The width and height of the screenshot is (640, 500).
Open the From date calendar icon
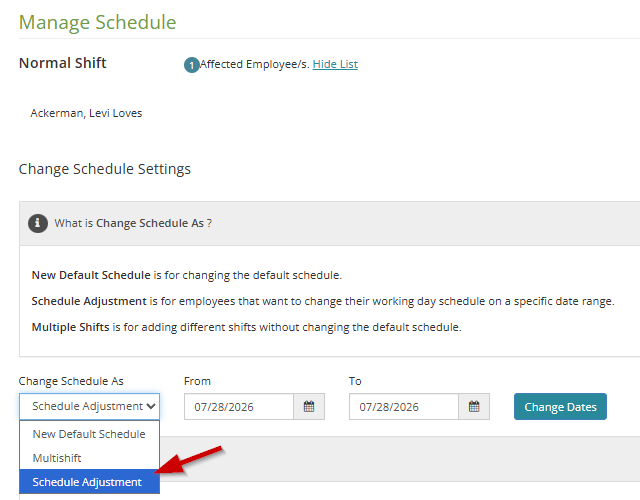(309, 407)
